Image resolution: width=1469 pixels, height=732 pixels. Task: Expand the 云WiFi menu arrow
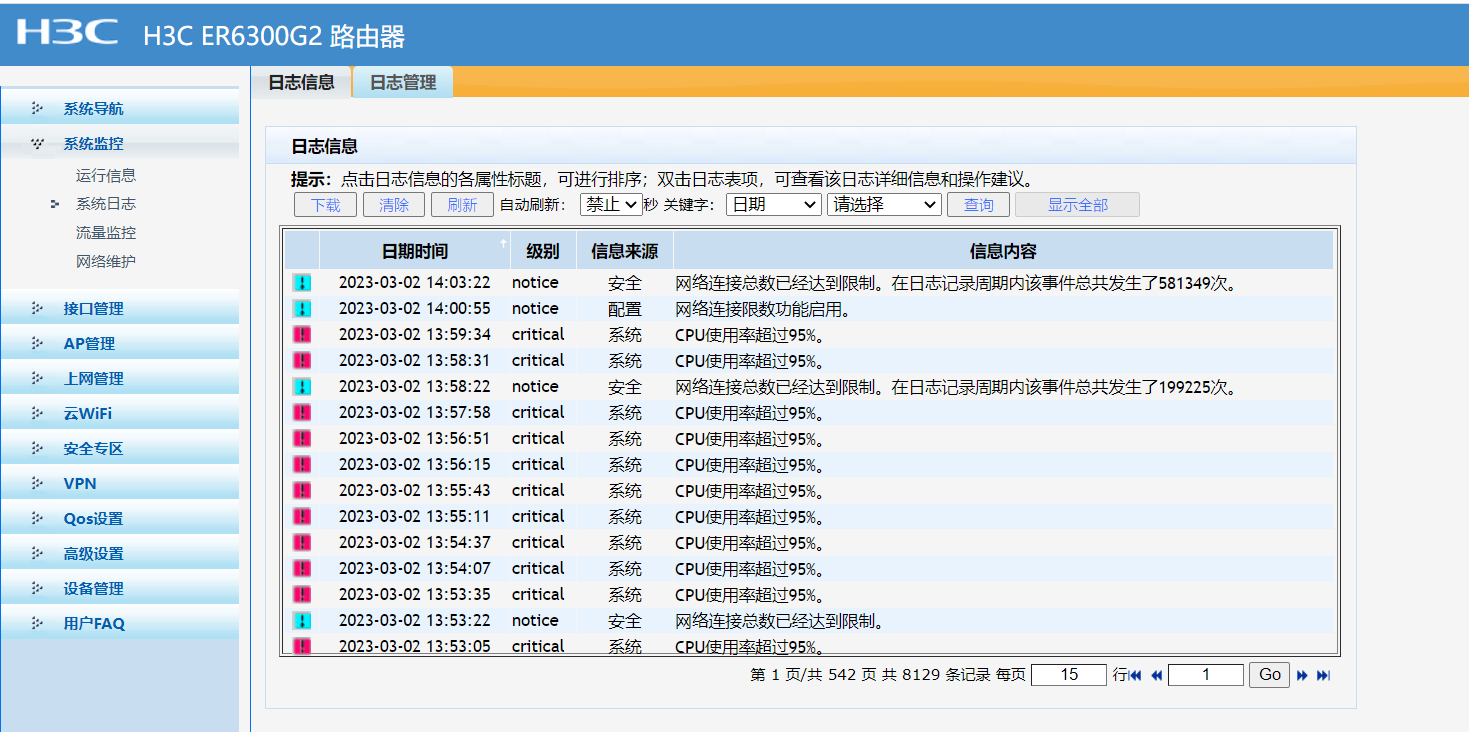coord(37,413)
